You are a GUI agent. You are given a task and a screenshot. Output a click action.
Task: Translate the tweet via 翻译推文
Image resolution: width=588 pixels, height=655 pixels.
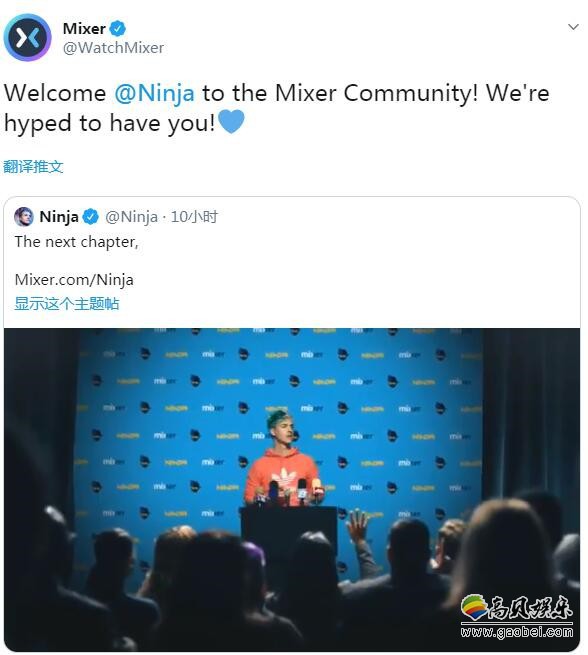tap(33, 167)
